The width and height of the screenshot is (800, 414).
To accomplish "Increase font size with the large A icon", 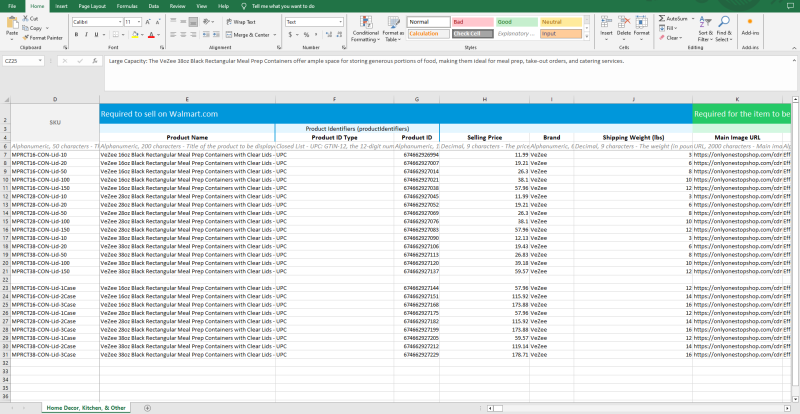I will tap(147, 22).
